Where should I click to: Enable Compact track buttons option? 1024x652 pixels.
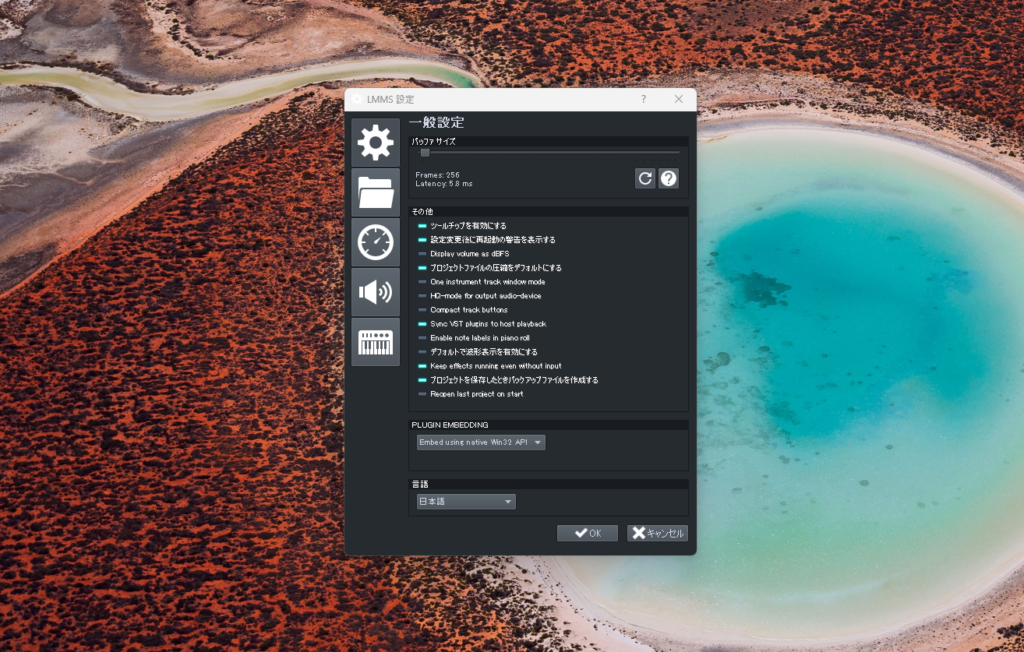click(422, 310)
